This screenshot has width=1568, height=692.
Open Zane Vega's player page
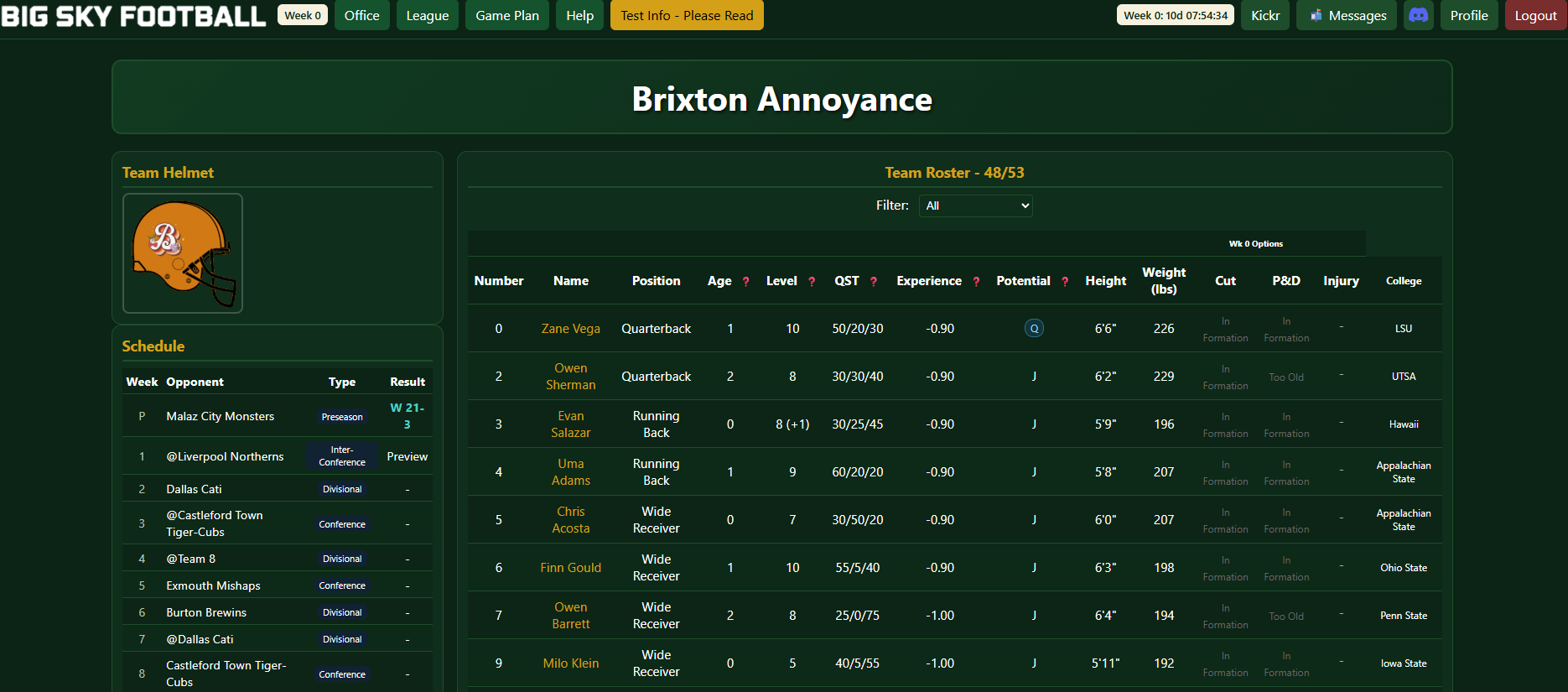pyautogui.click(x=570, y=329)
